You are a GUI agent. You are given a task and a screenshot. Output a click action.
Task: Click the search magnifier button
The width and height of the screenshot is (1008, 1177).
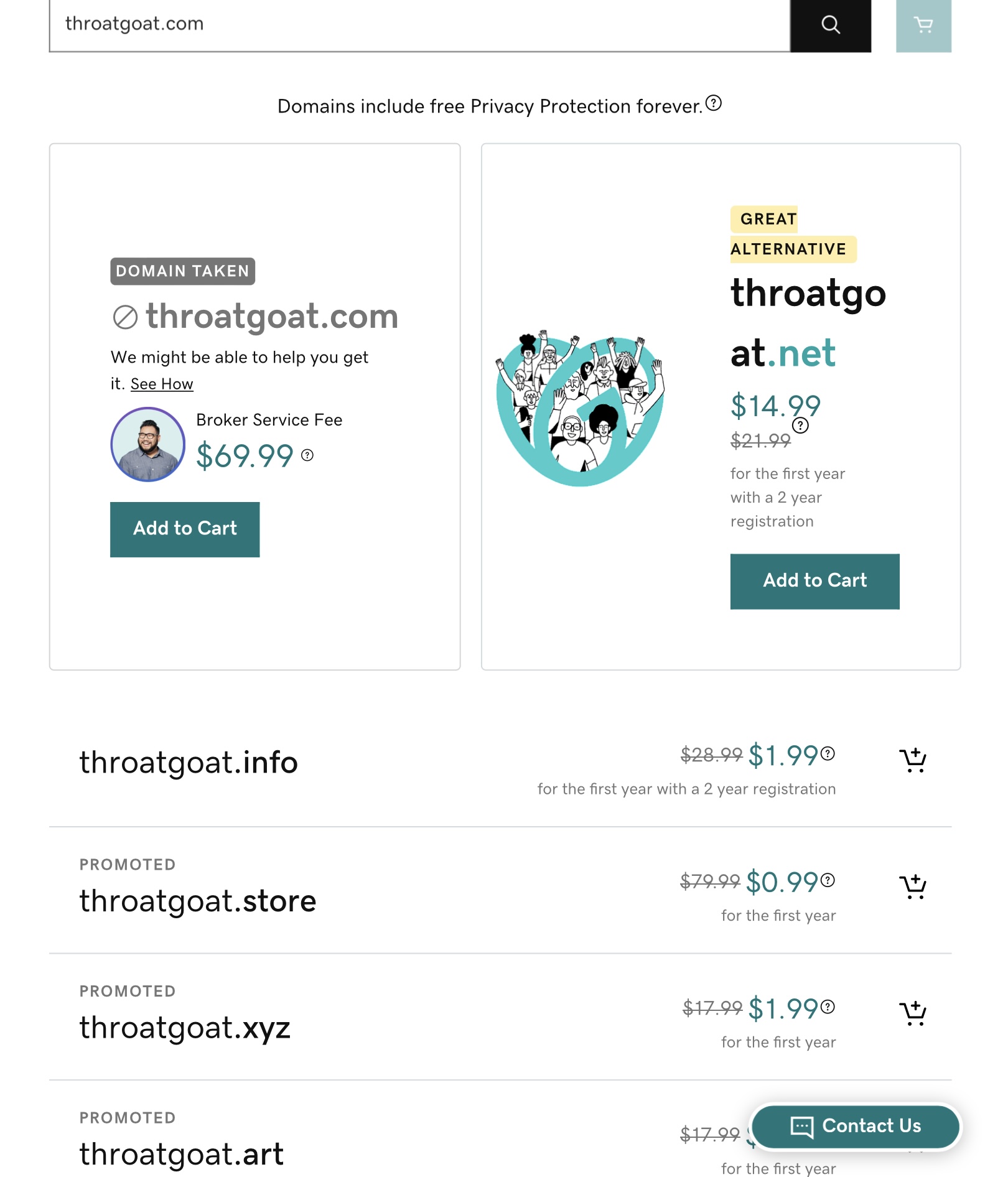(x=830, y=25)
